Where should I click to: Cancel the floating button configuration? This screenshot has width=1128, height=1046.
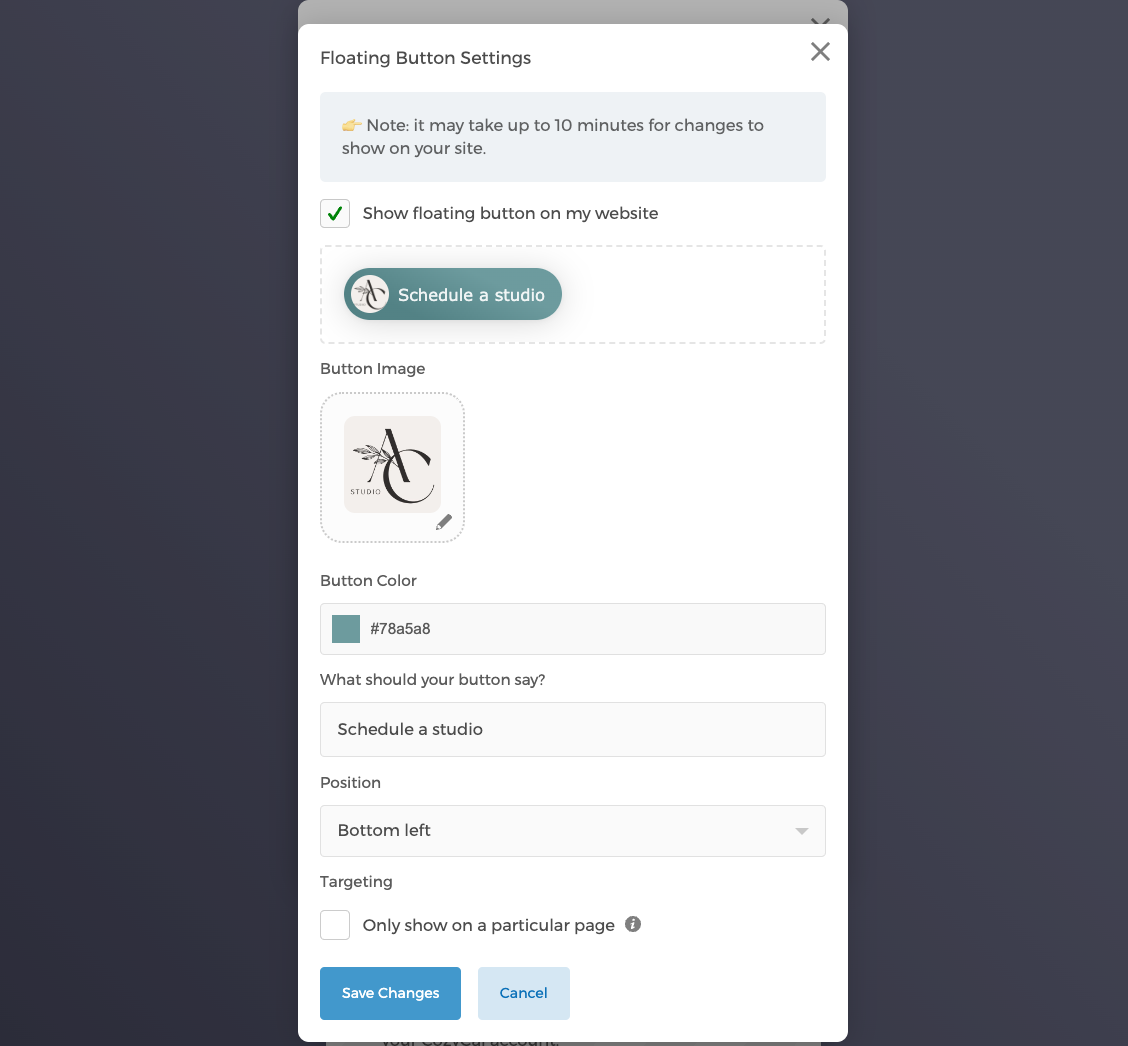click(x=523, y=993)
